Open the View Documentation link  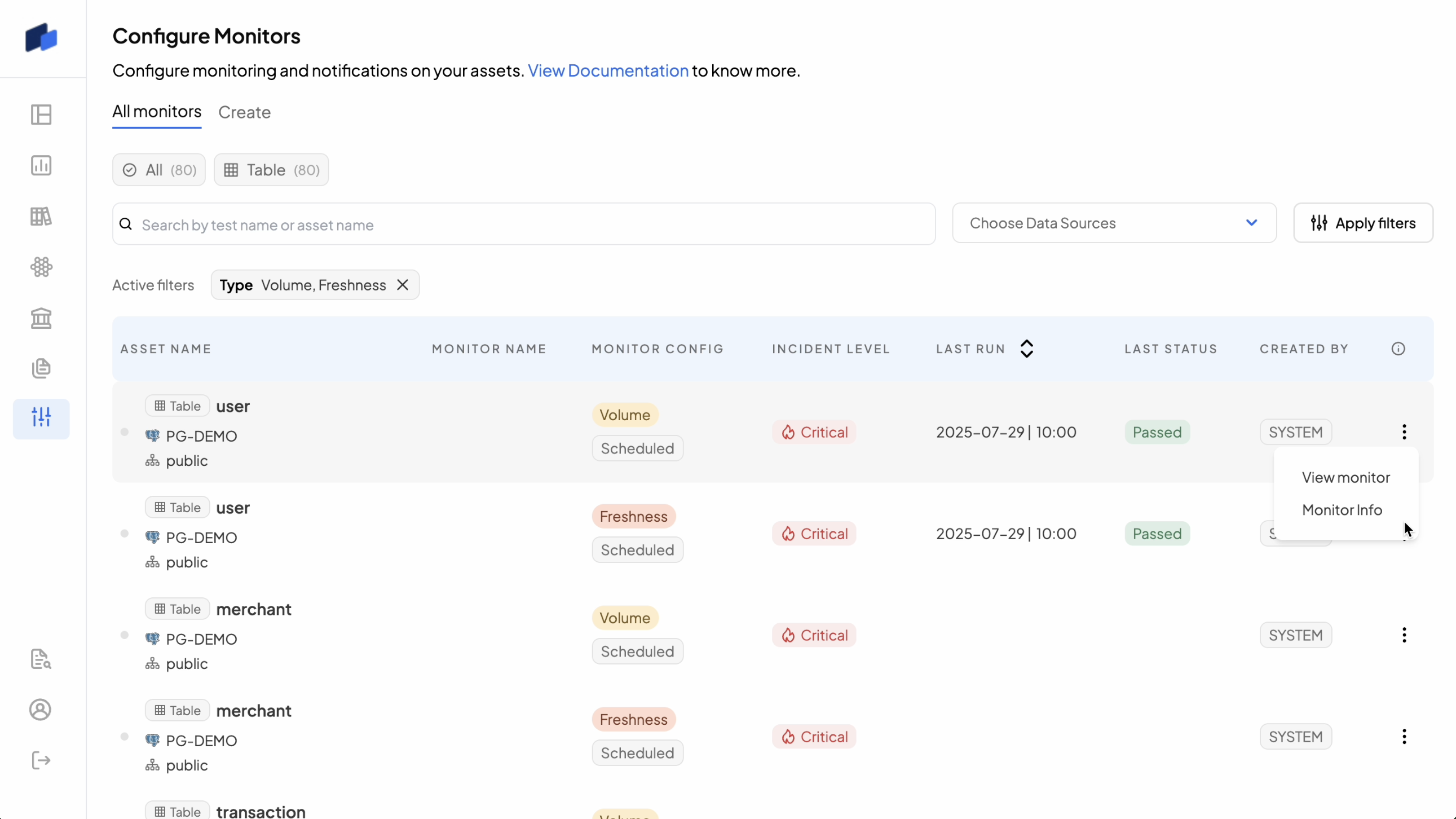608,71
